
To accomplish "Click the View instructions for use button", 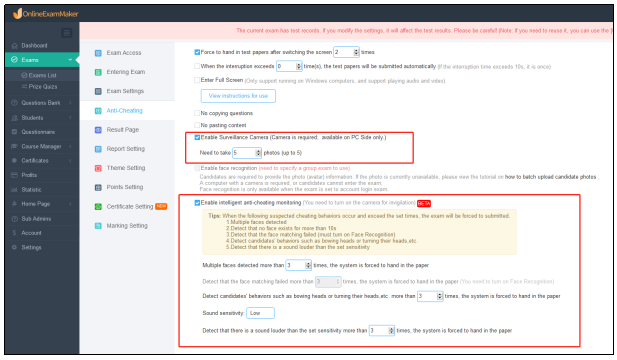I will (238, 96).
